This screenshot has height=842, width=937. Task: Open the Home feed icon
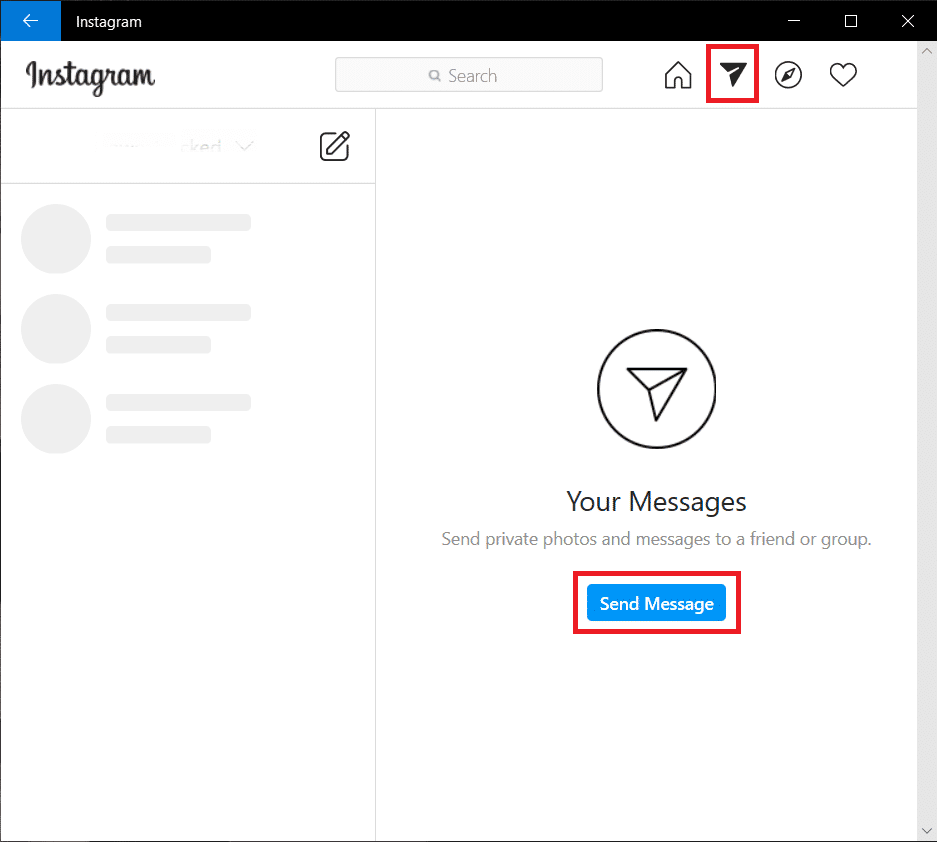point(678,75)
